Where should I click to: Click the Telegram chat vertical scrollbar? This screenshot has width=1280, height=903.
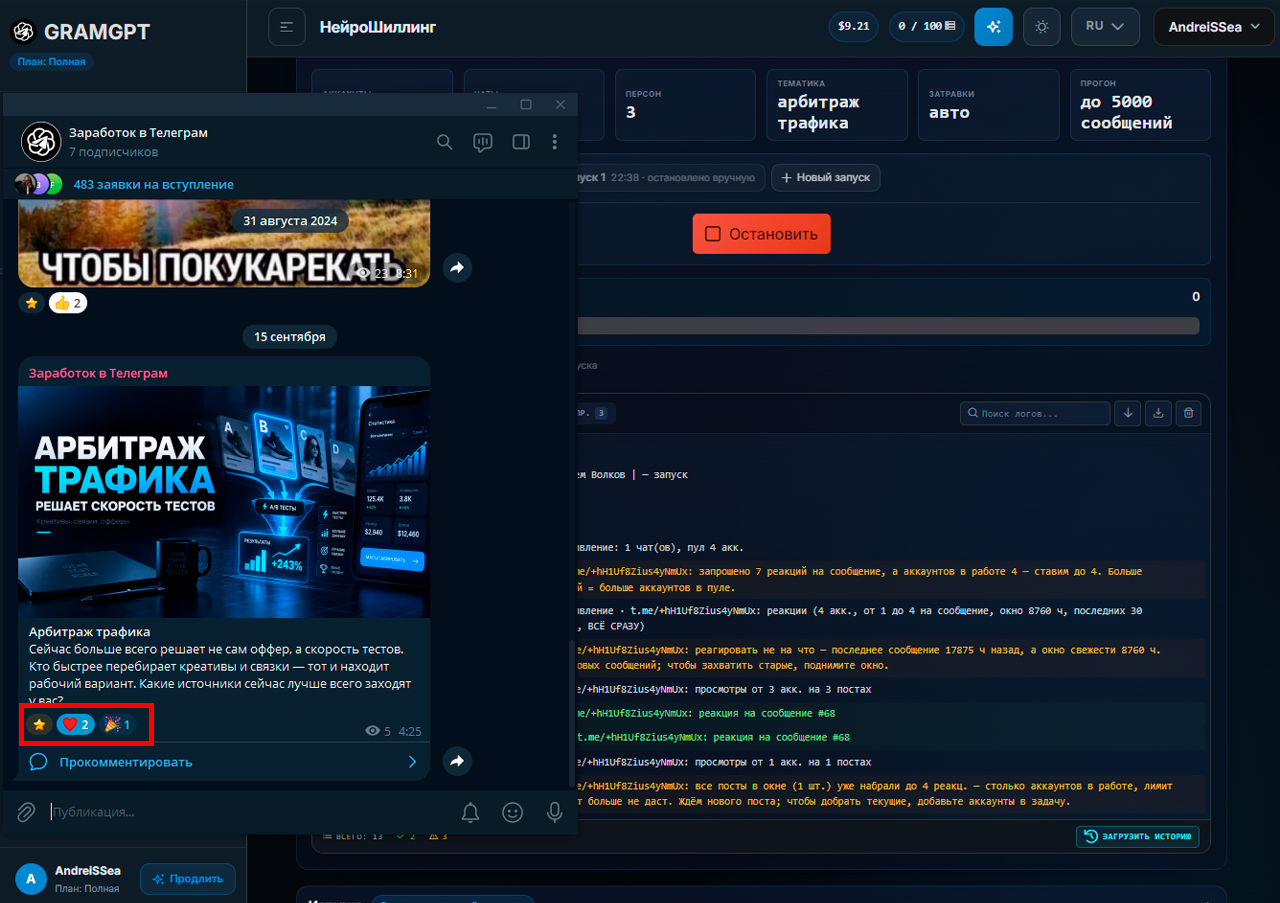(572, 712)
